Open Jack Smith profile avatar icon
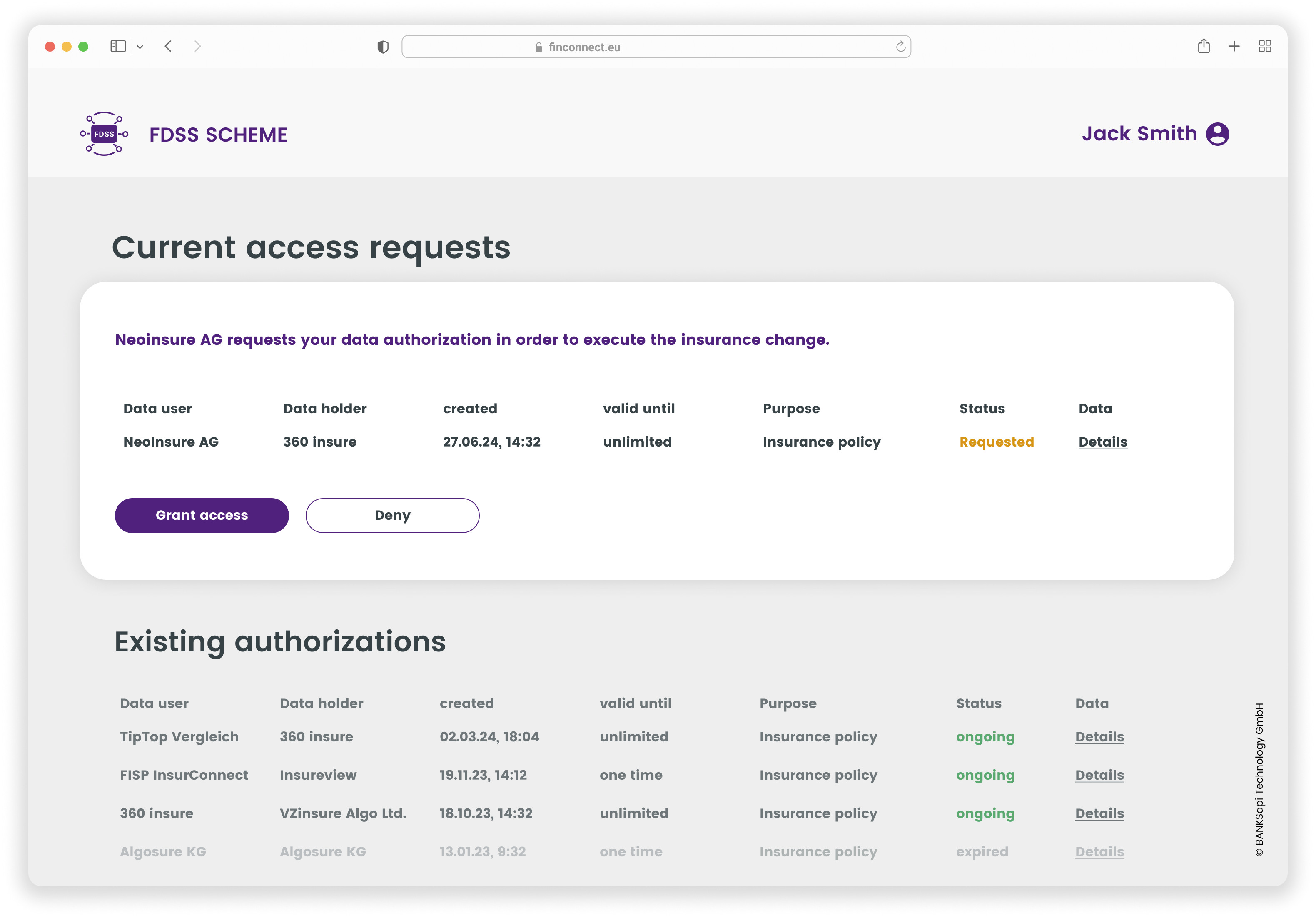 (x=1217, y=134)
